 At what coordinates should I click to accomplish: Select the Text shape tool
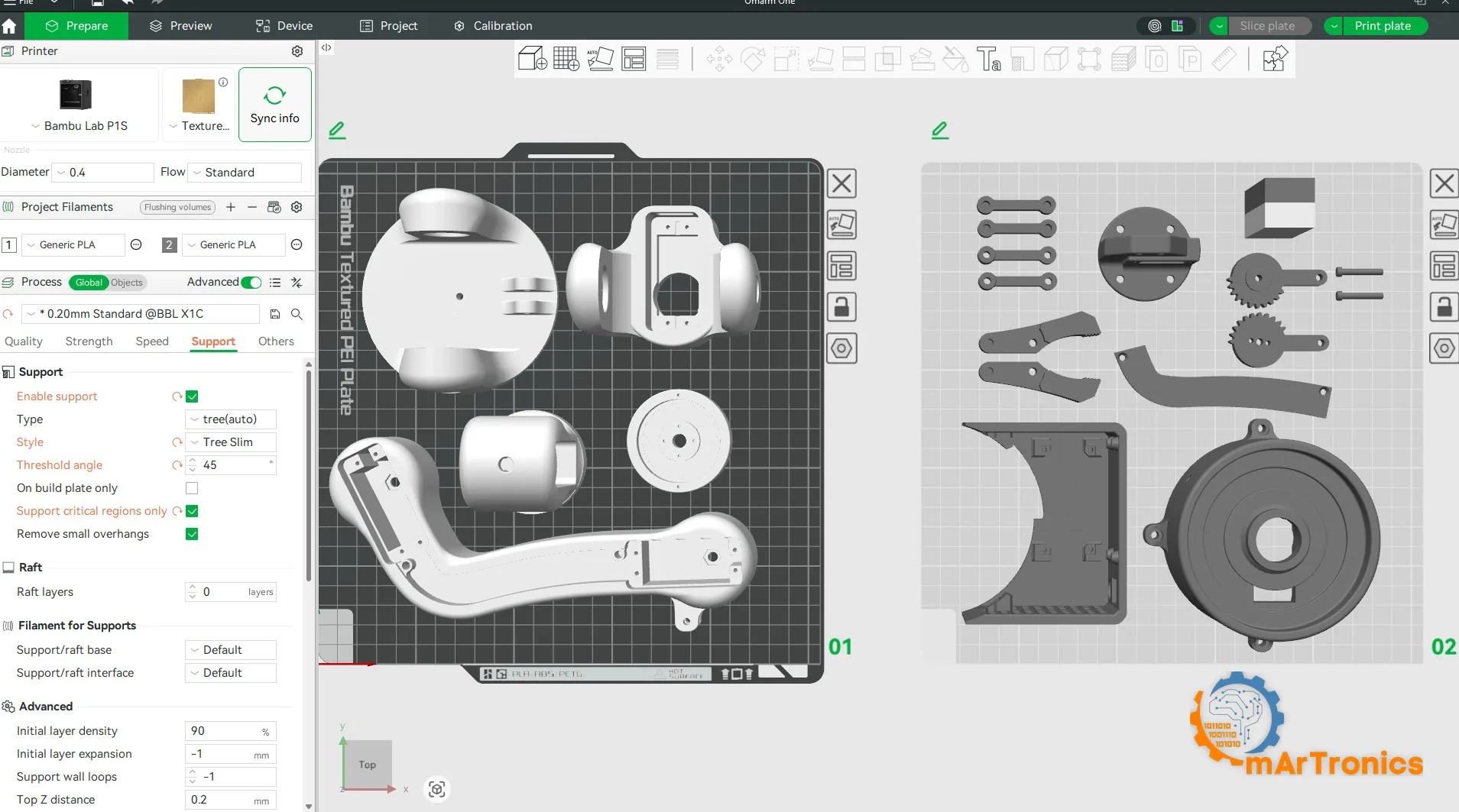[x=989, y=59]
